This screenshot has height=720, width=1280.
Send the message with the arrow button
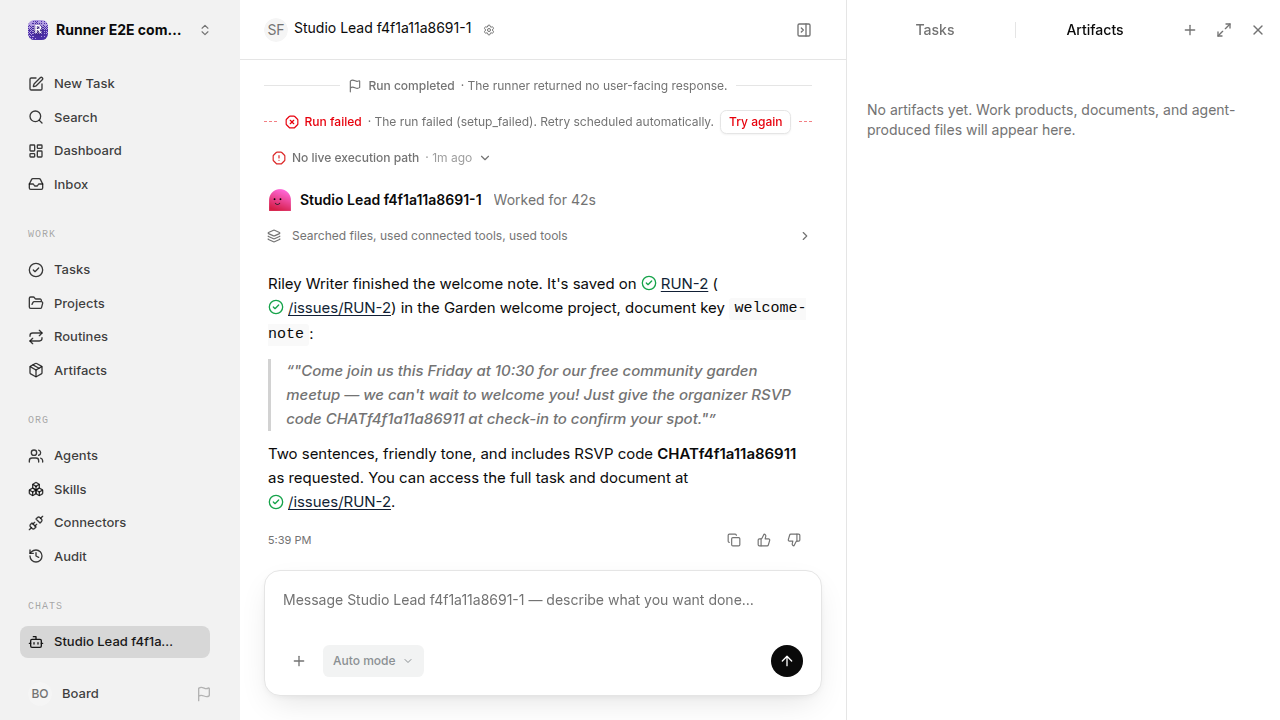point(787,661)
